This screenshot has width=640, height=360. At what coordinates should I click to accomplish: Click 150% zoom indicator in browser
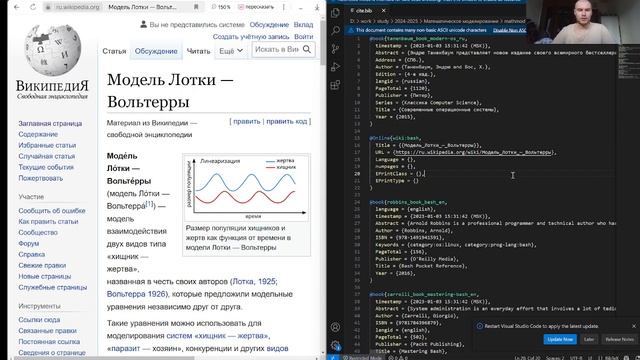(221, 7)
